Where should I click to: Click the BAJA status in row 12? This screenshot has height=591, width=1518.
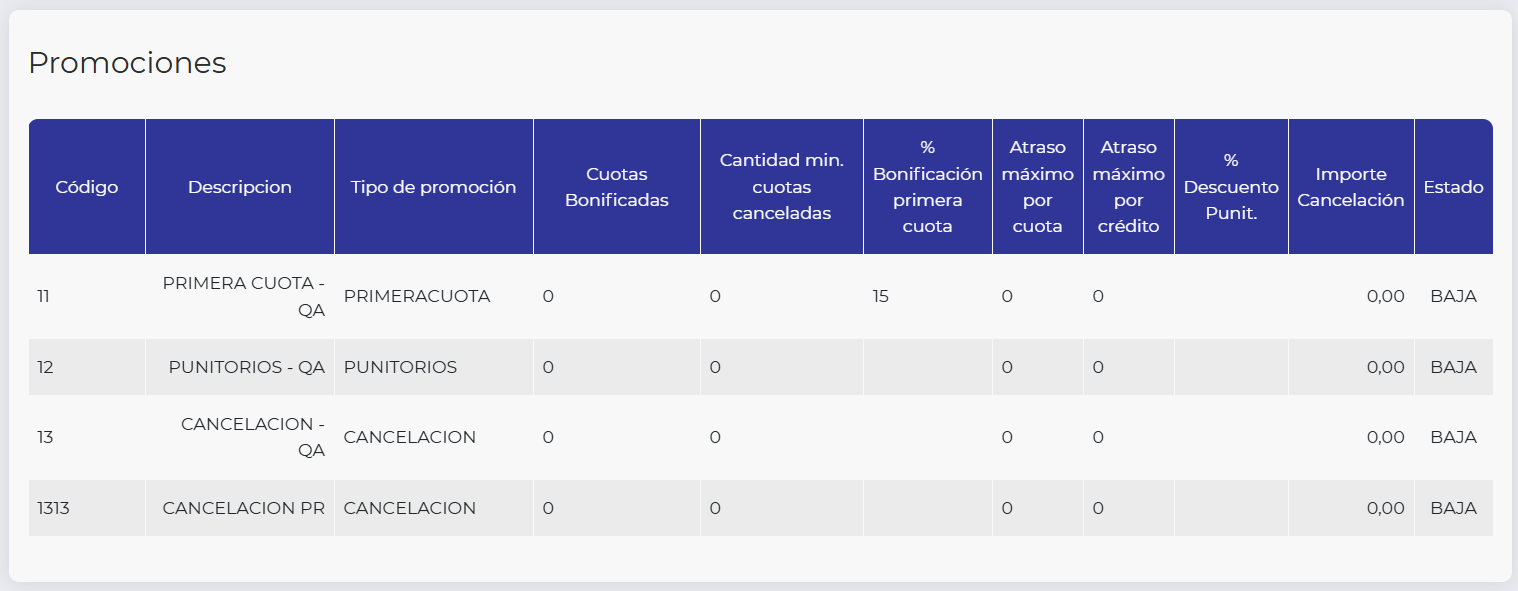tap(1453, 367)
